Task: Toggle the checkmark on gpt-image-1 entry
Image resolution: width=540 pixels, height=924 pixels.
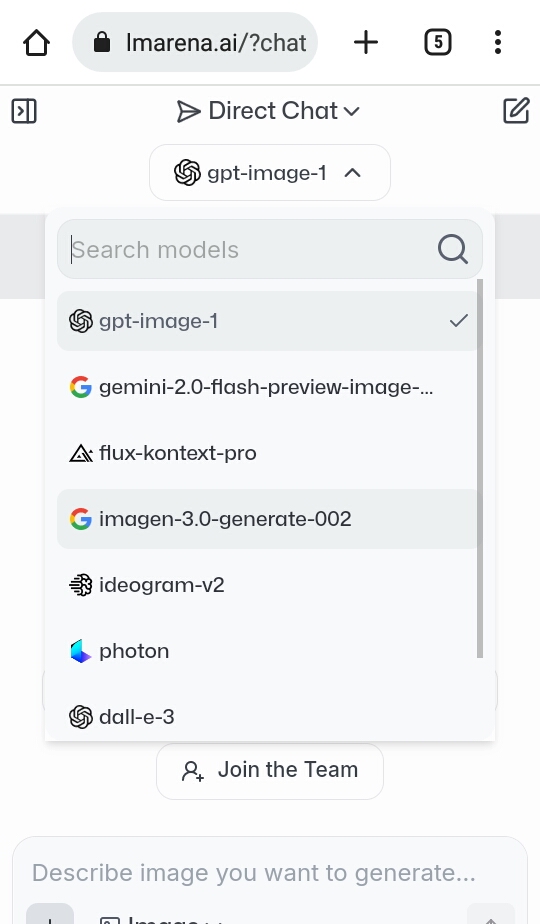Action: coord(458,321)
